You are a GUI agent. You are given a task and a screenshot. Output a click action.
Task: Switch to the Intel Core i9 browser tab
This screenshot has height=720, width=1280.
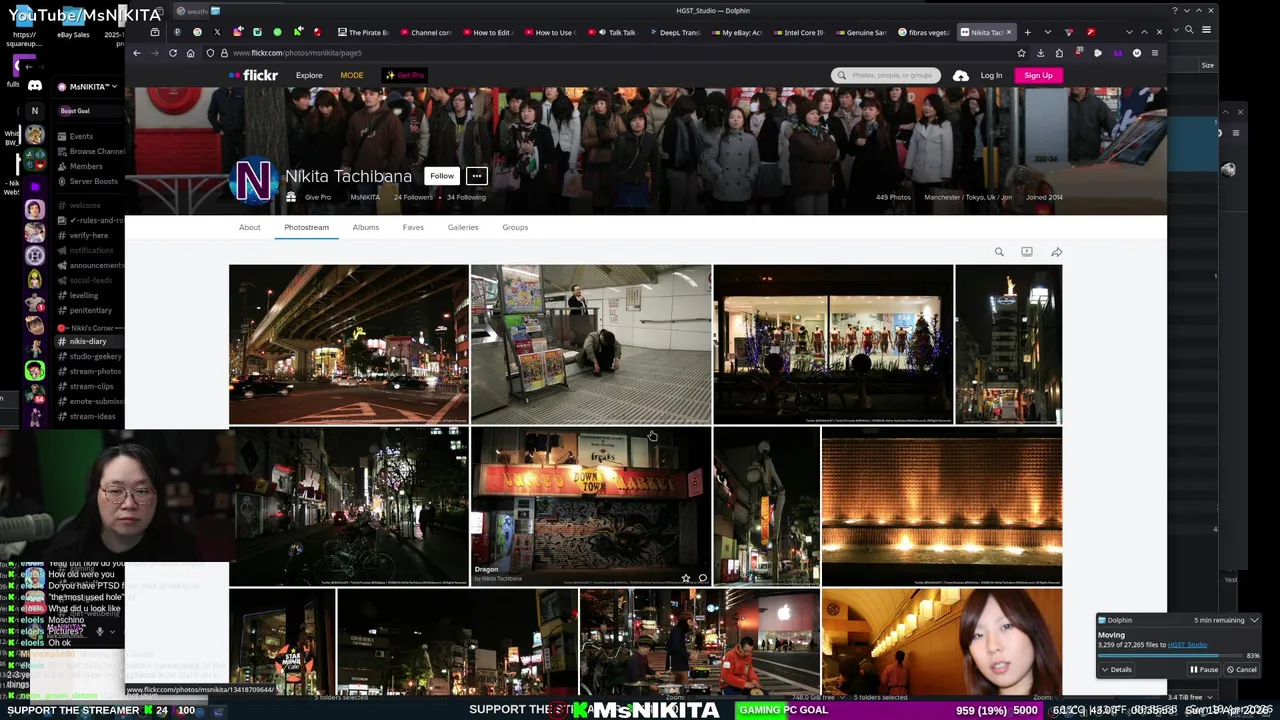(x=798, y=32)
